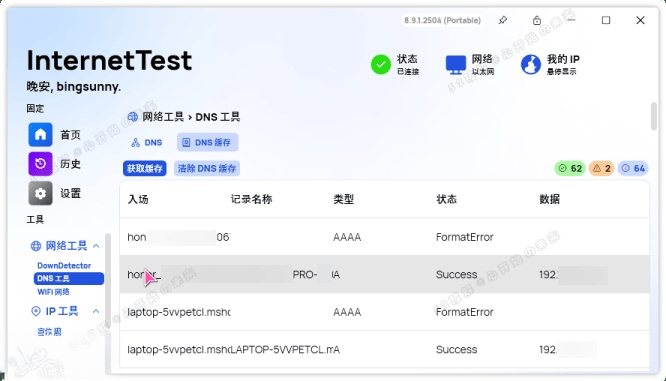Open the Settings gear icon

point(40,193)
